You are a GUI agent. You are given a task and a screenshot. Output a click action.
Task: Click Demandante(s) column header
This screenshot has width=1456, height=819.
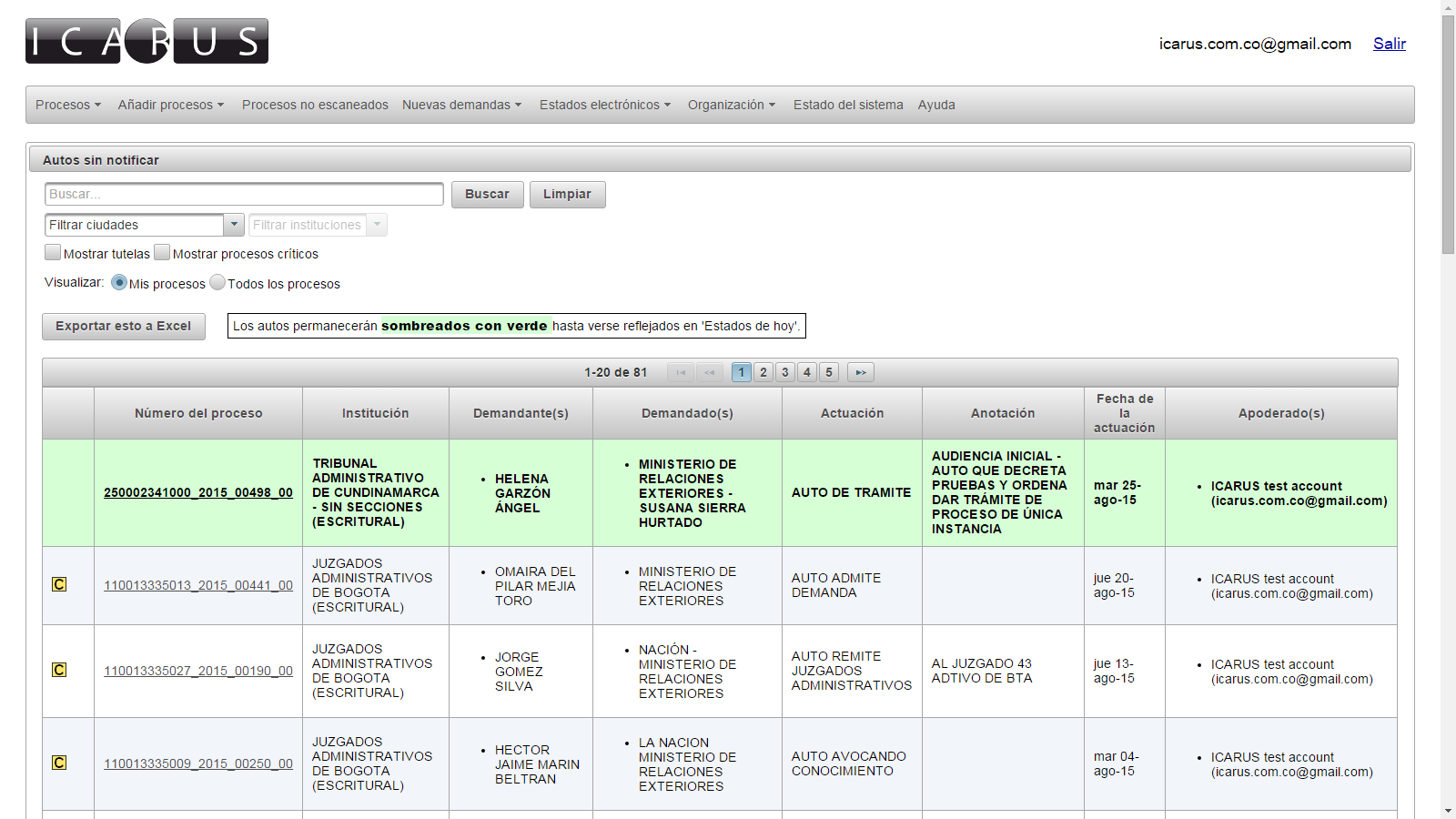pyautogui.click(x=521, y=413)
